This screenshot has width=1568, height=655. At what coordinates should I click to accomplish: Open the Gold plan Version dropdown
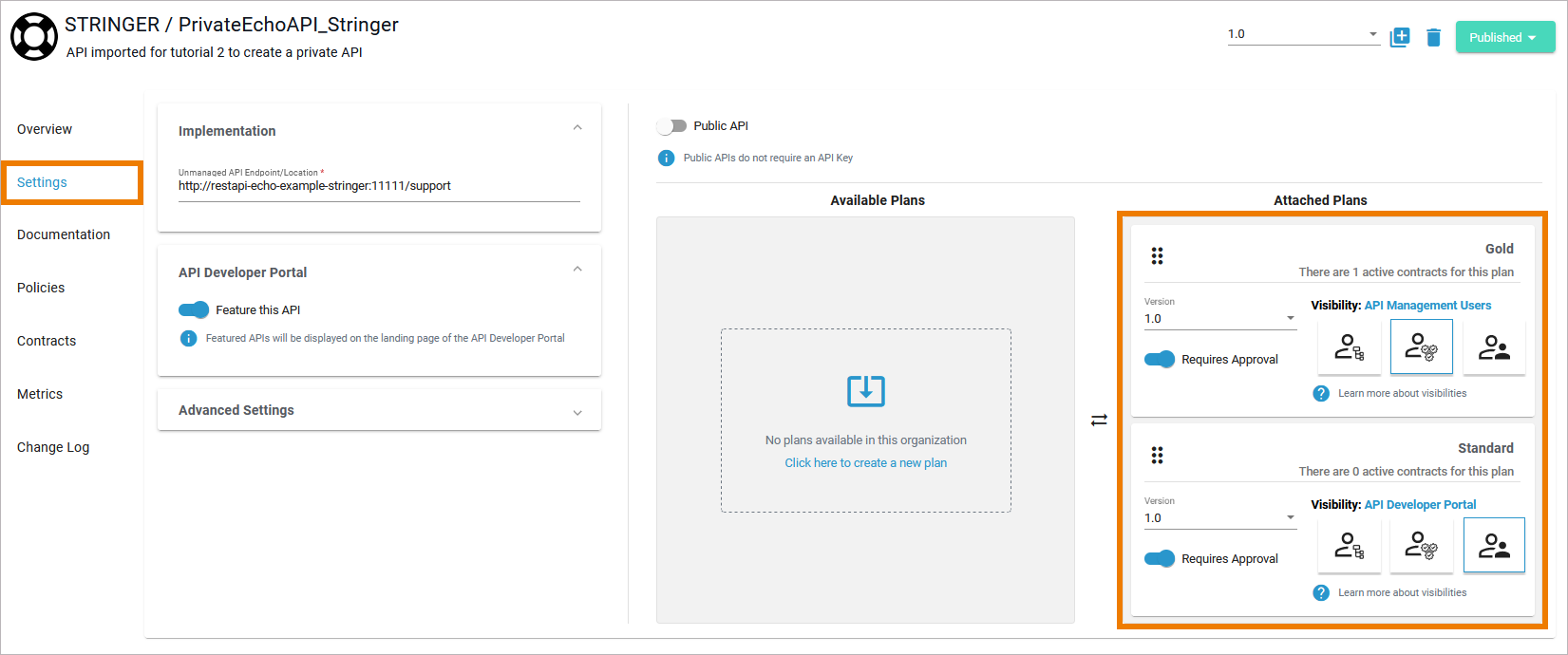[x=1219, y=319]
